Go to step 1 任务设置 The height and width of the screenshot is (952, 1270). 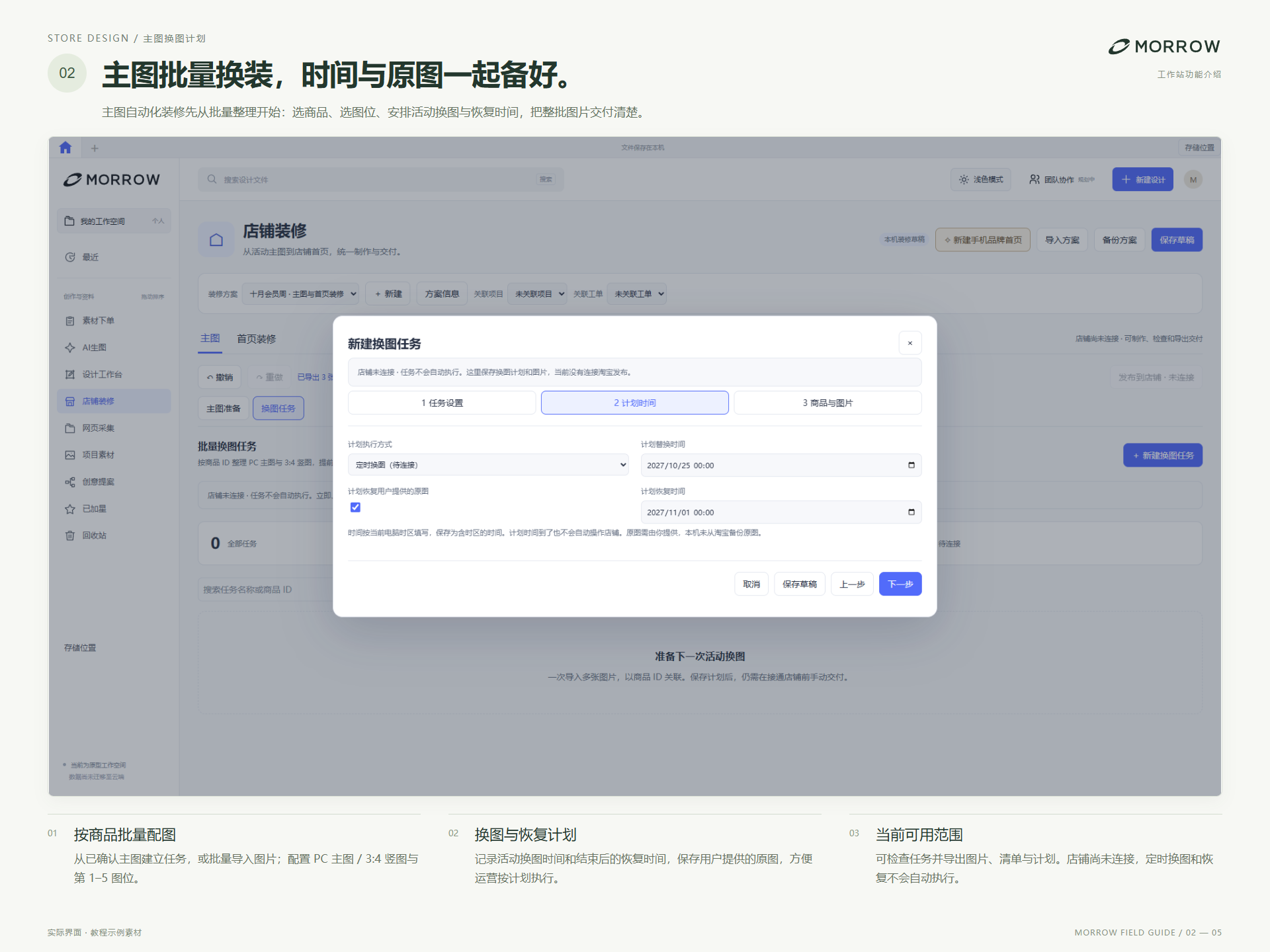[x=442, y=403]
